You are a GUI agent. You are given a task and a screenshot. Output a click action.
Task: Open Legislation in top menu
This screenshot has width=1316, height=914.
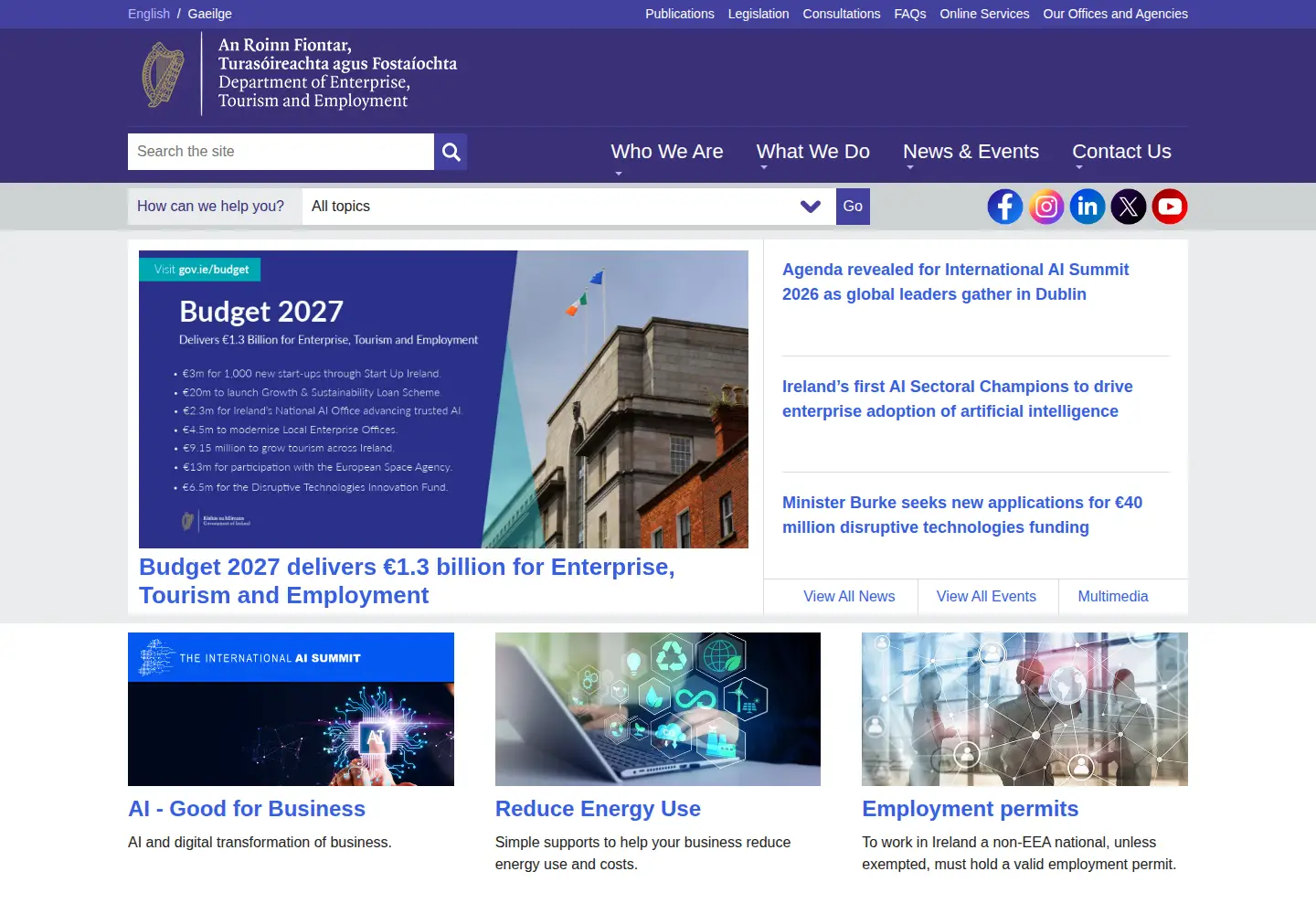[x=759, y=14]
